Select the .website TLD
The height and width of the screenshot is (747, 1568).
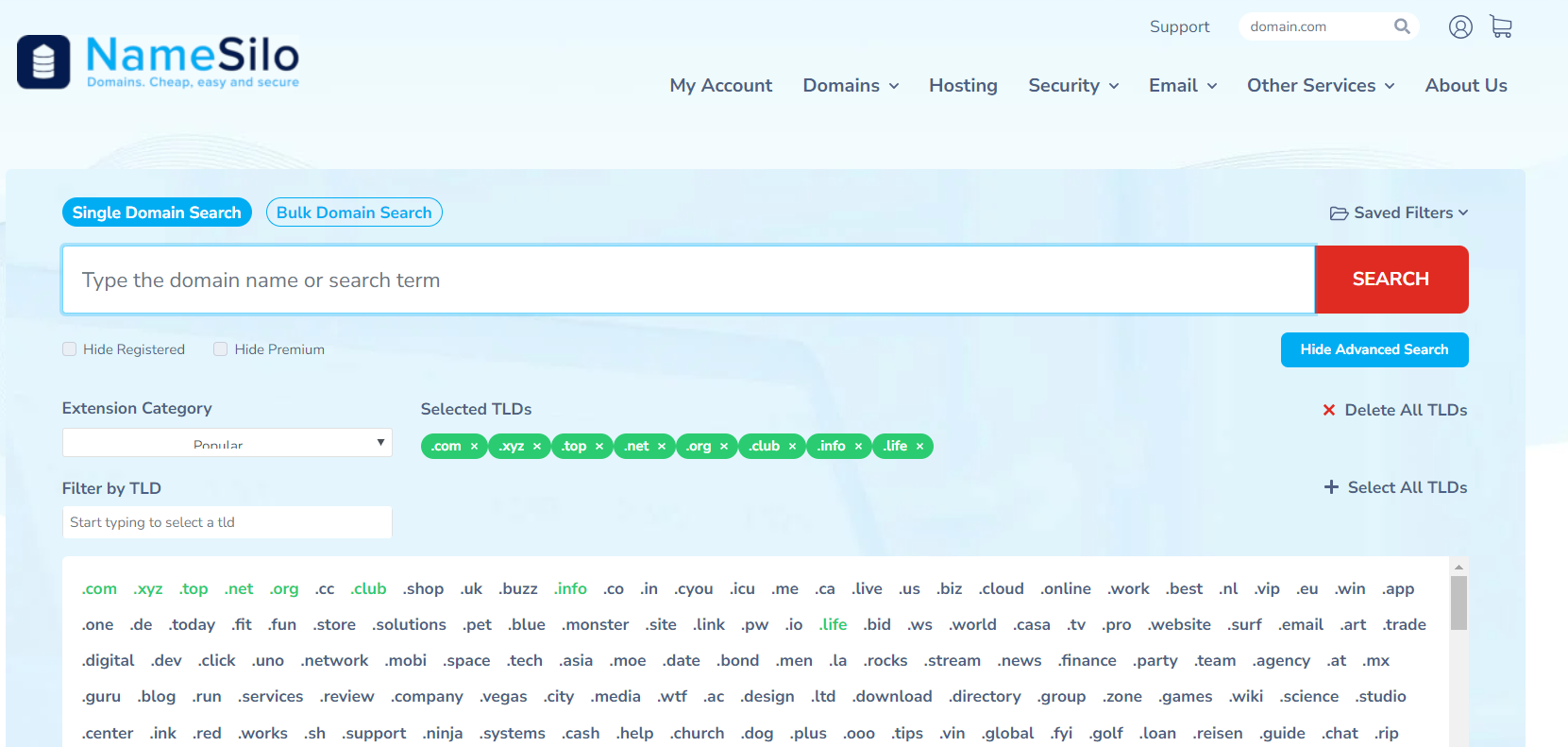pyautogui.click(x=1179, y=624)
